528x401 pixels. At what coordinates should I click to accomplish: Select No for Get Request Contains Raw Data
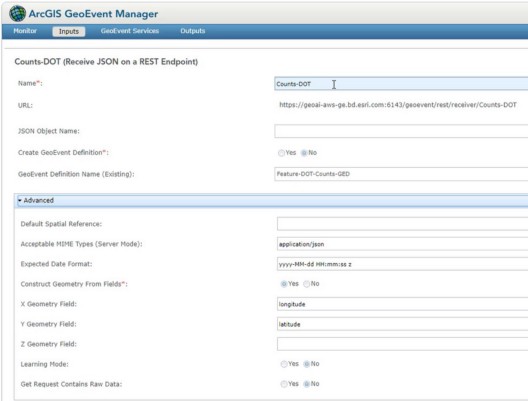tap(306, 384)
